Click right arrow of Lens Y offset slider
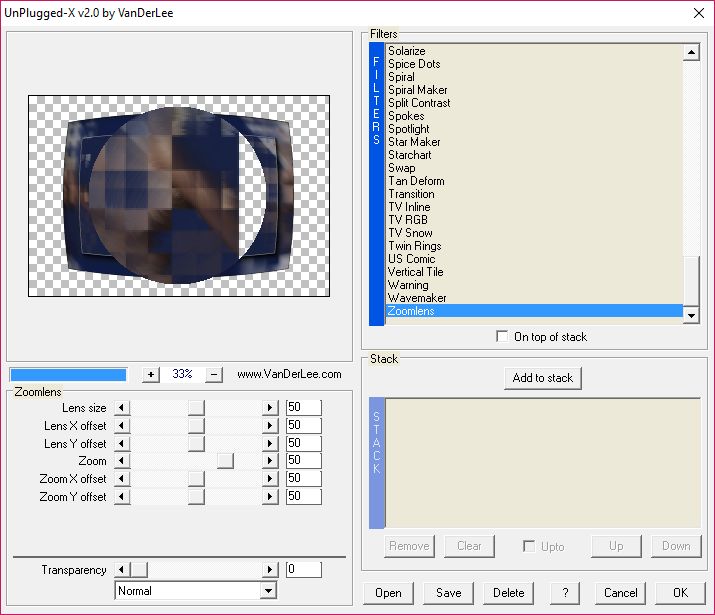This screenshot has height=615, width=715. (x=270, y=443)
